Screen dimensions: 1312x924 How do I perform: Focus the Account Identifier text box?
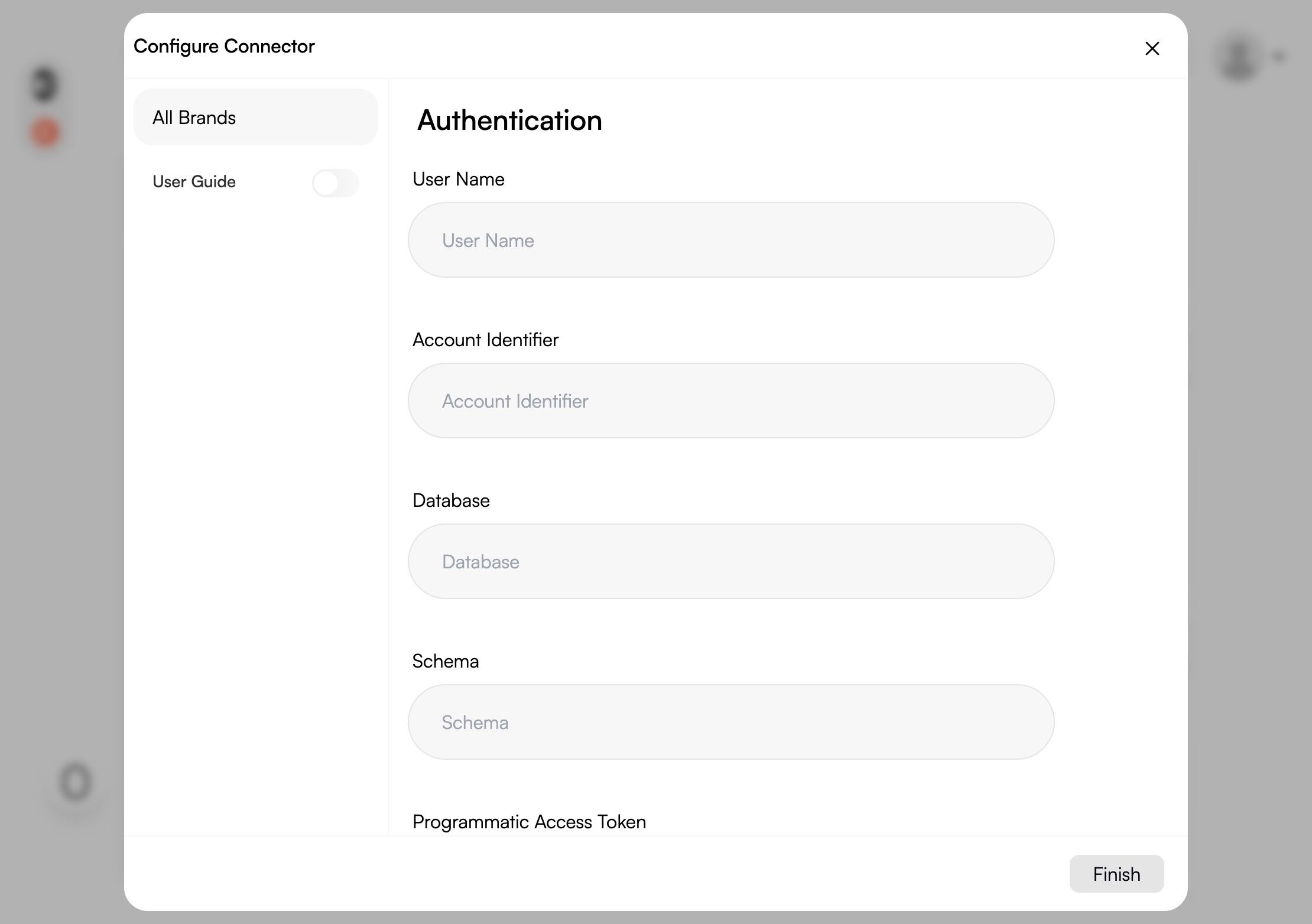730,401
